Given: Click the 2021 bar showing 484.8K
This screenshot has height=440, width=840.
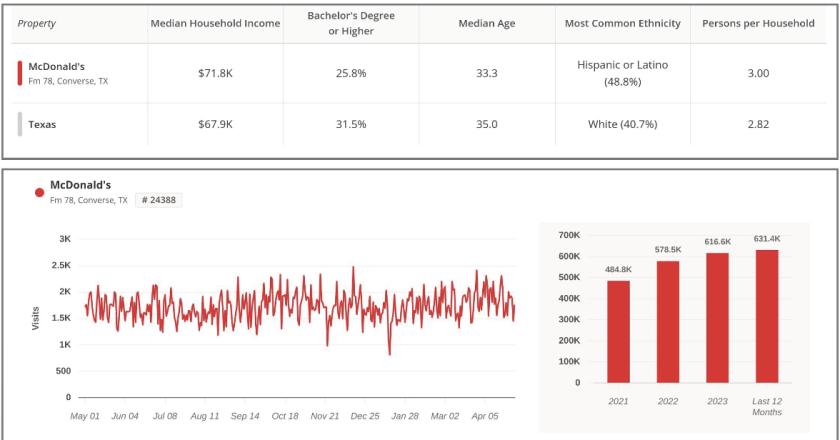Looking at the screenshot, I should coord(618,331).
